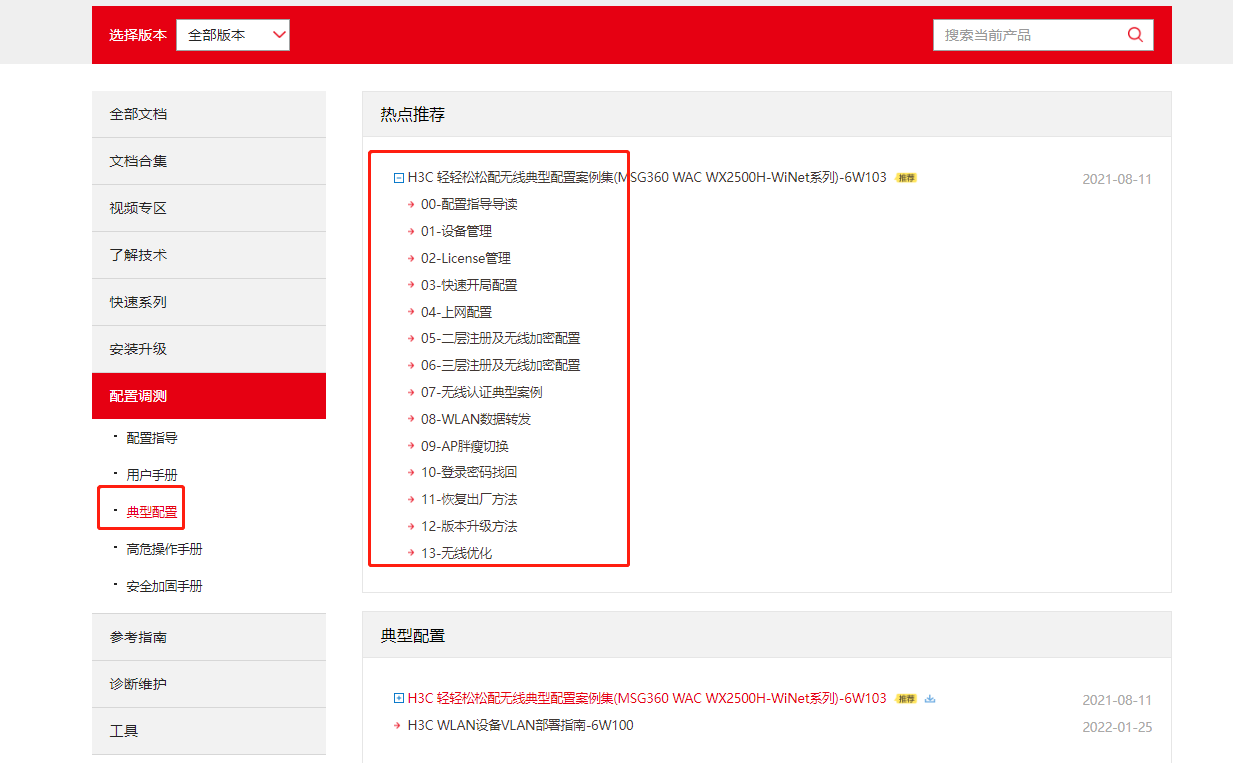This screenshot has height=763, width=1233.
Task: Select the 高危操作手册 submenu item
Action: point(164,549)
